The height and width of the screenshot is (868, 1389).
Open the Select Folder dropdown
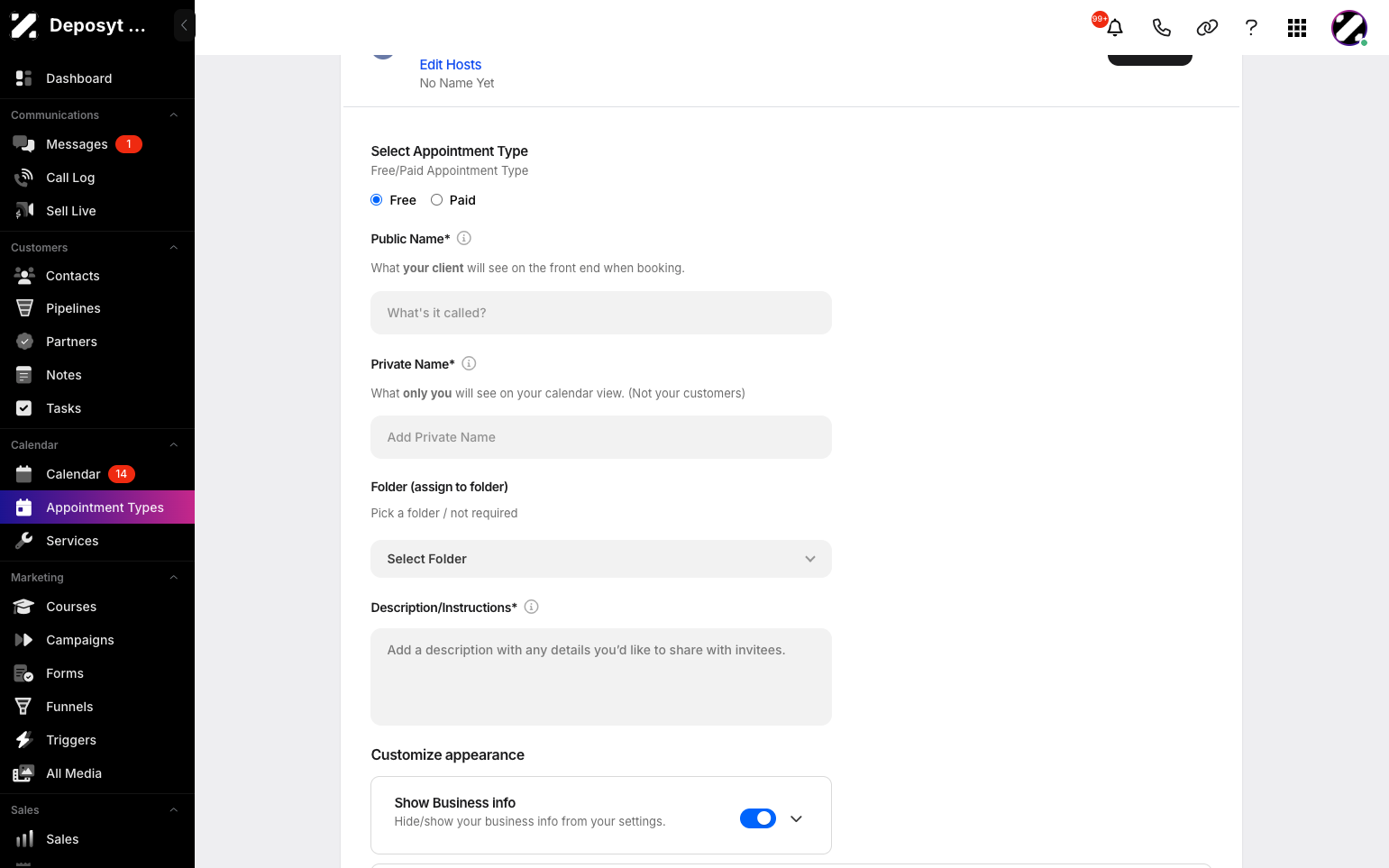click(601, 559)
